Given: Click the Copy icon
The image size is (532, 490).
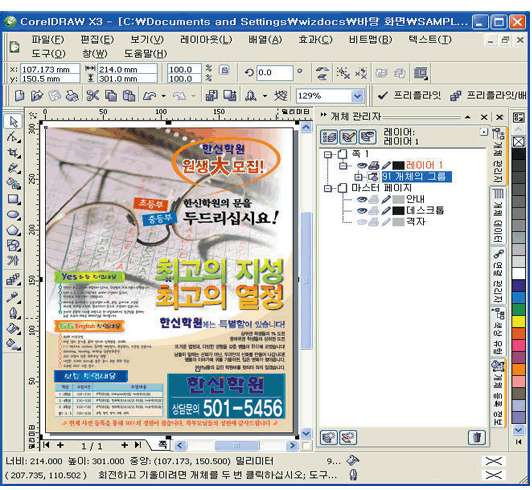Looking at the screenshot, I should (111, 96).
